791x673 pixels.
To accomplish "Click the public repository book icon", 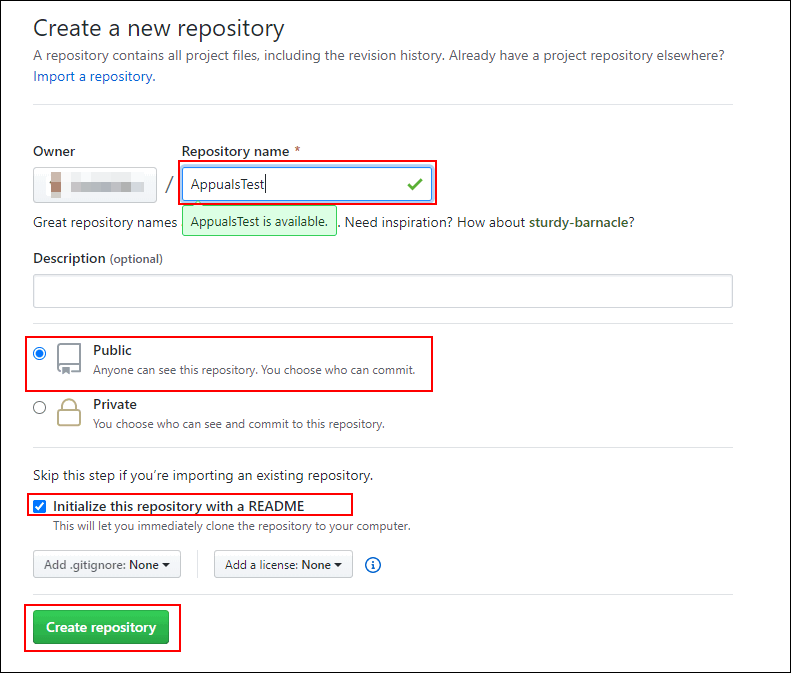I will tap(69, 358).
